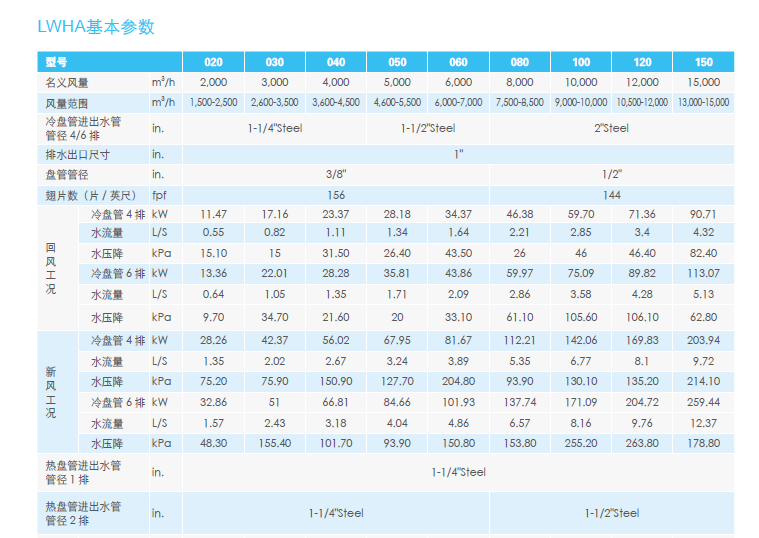
Task: Select the 263.80 kPa pressure drop cell
Action: tap(642, 443)
